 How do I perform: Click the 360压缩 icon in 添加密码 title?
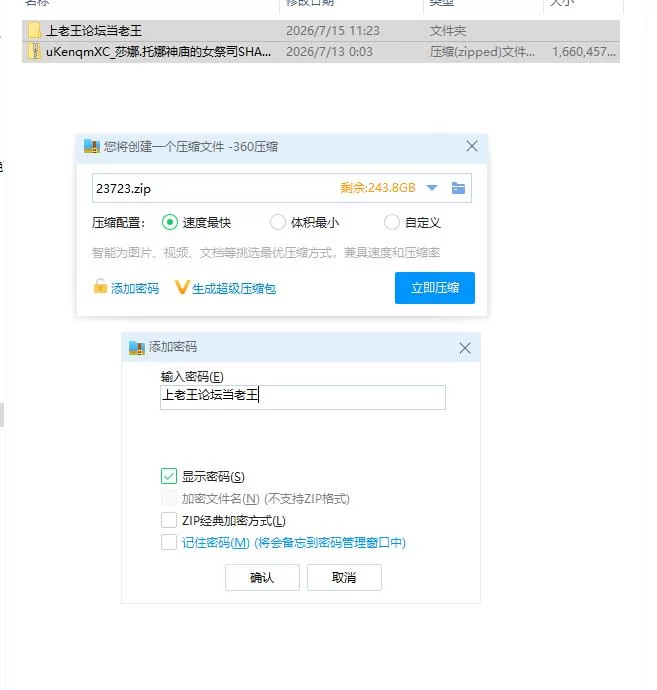click(136, 348)
